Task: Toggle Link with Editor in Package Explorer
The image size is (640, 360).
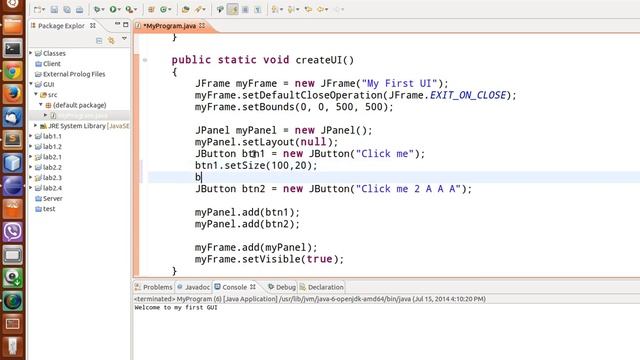Action: pyautogui.click(x=111, y=40)
